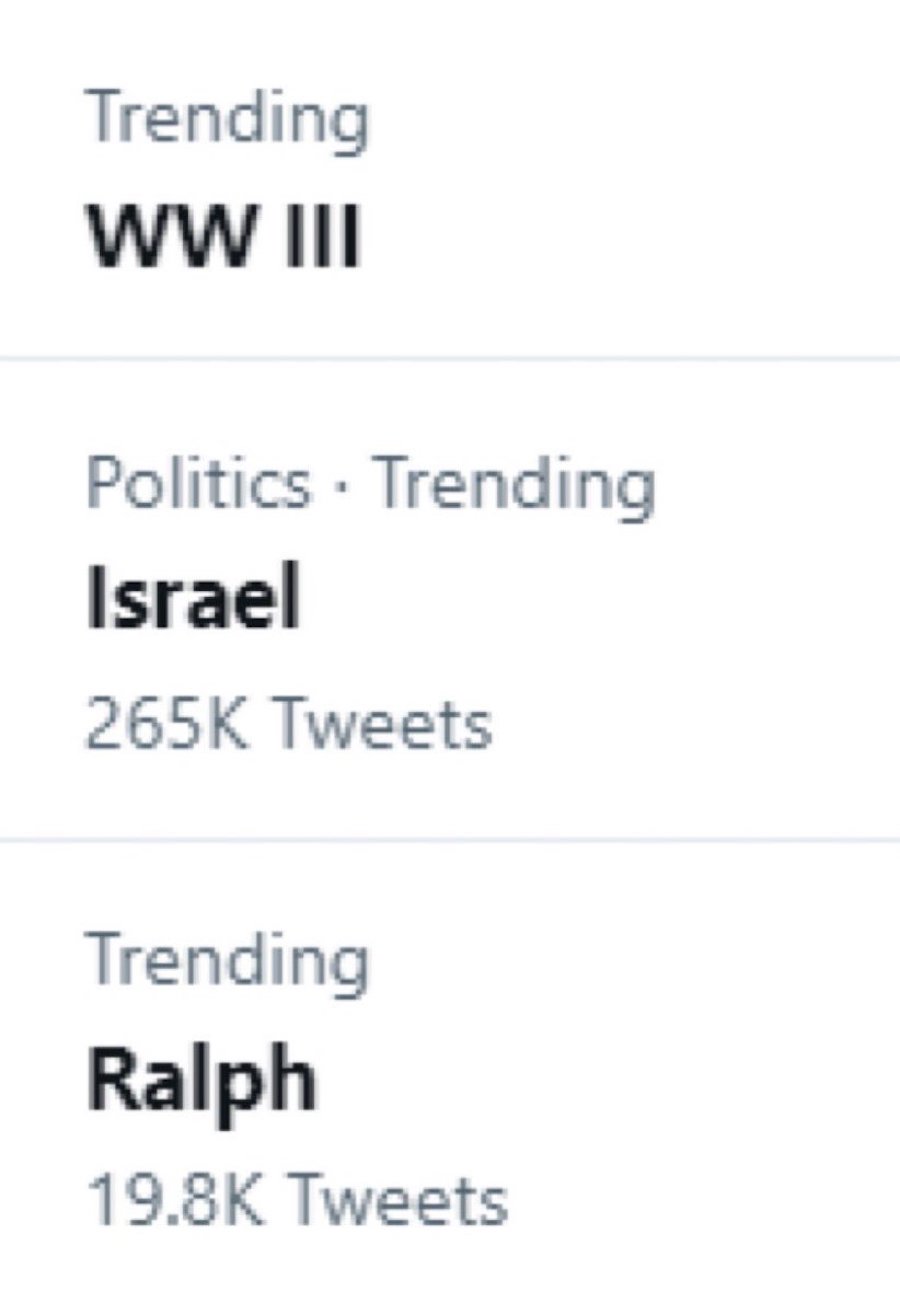Click empty space right of WW III
The image size is (900, 1314).
[x=650, y=238]
